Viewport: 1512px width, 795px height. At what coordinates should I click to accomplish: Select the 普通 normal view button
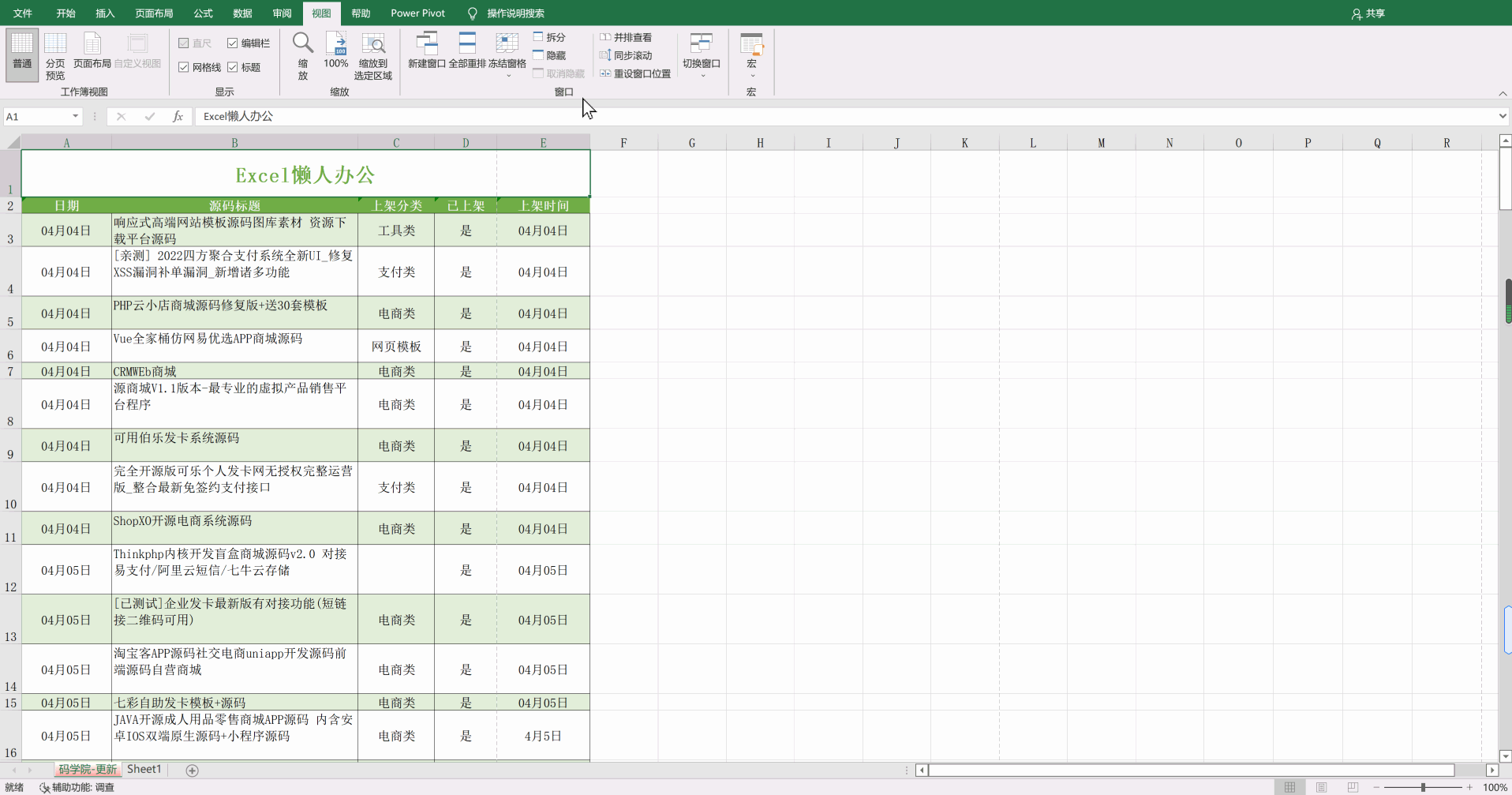coord(22,54)
